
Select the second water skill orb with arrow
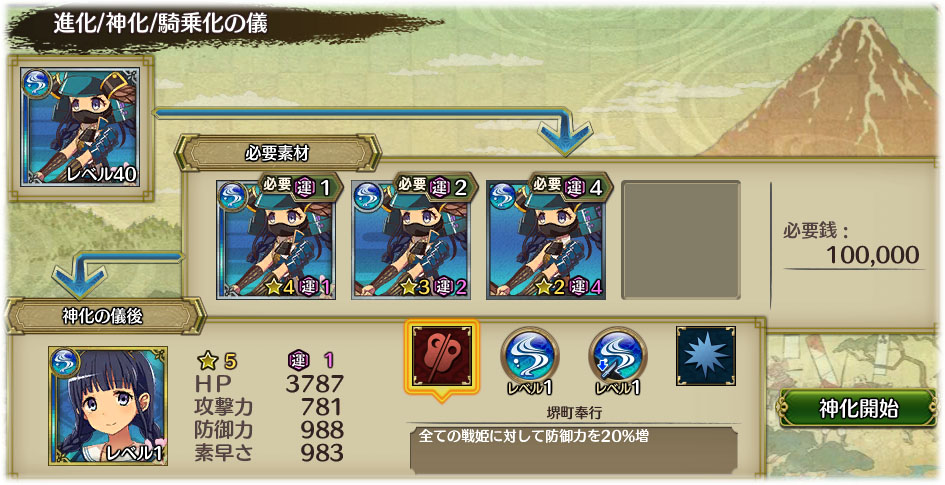coord(618,356)
